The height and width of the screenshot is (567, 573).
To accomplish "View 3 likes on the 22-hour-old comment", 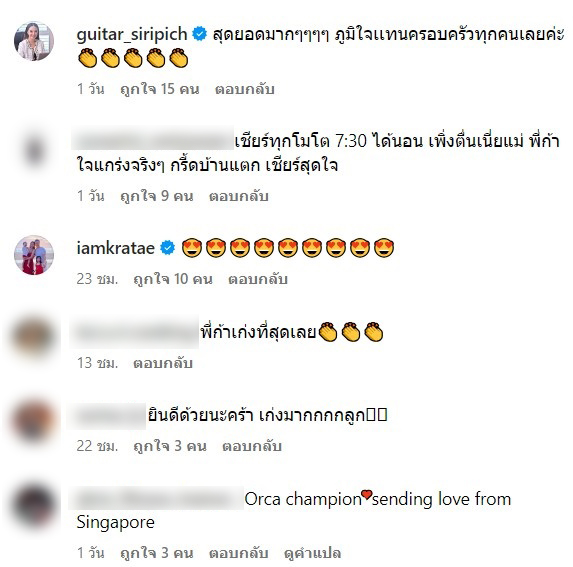I will (x=170, y=446).
